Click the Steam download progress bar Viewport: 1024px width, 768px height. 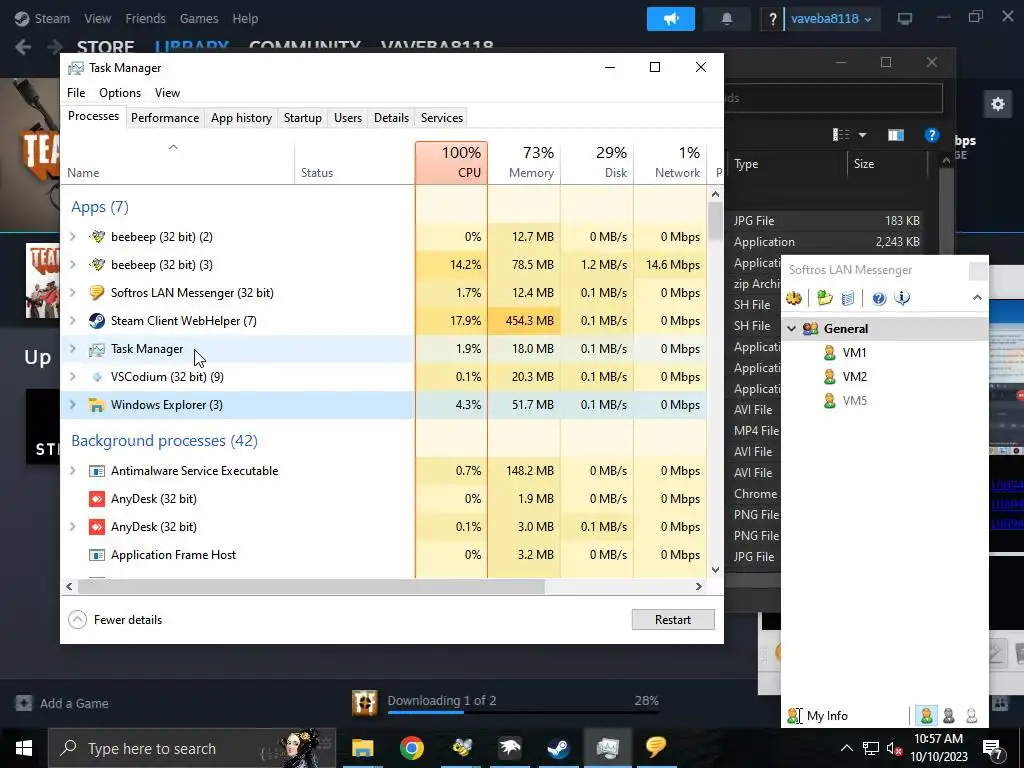pos(522,712)
